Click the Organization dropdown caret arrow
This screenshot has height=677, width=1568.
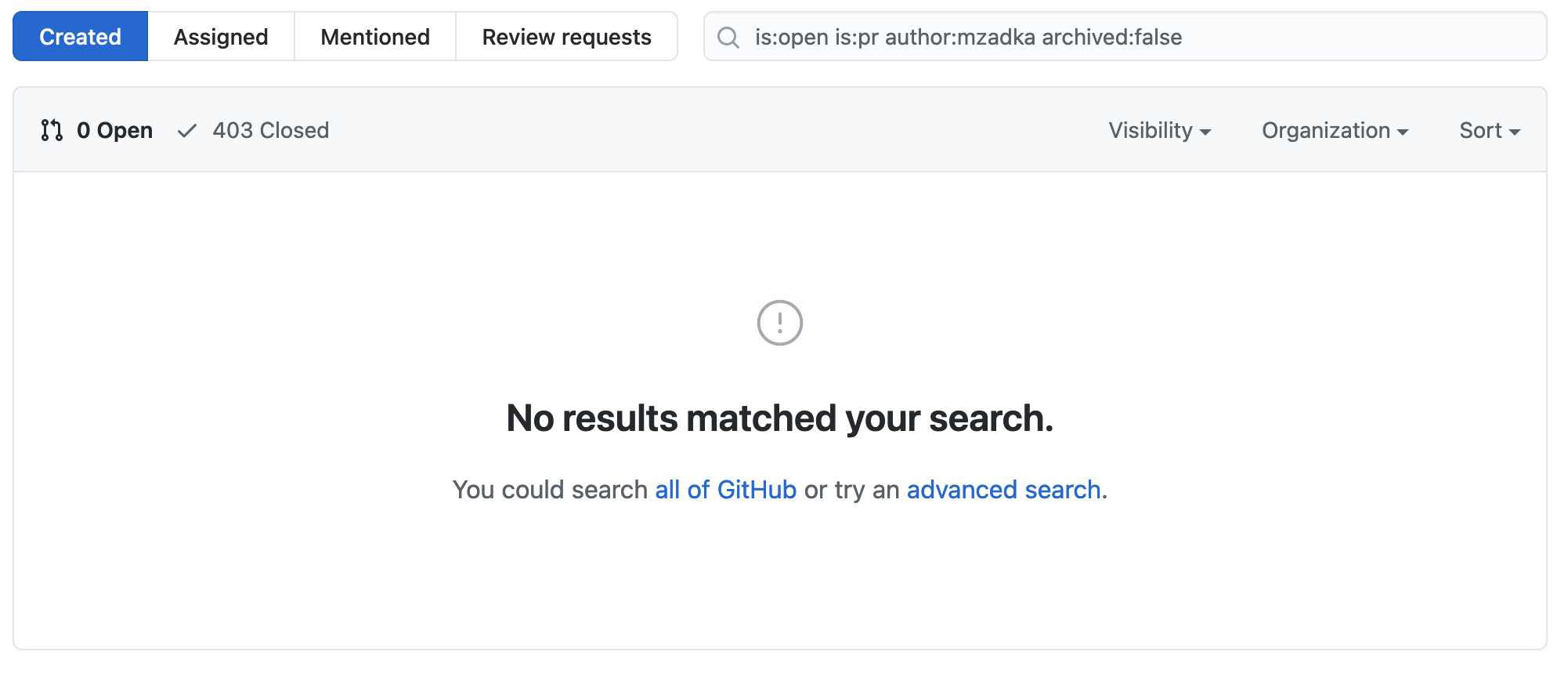(x=1403, y=132)
